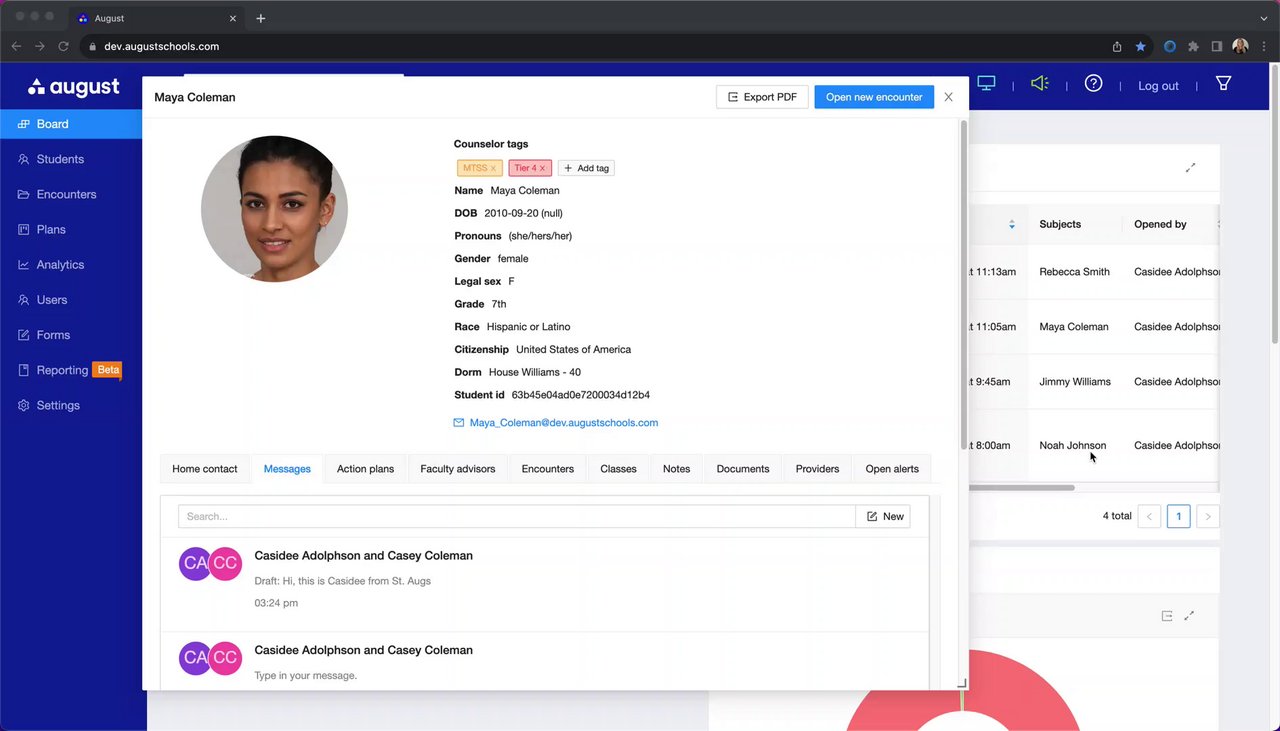Remove the Tier 4 counselor tag
This screenshot has width=1280, height=731.
pos(542,168)
